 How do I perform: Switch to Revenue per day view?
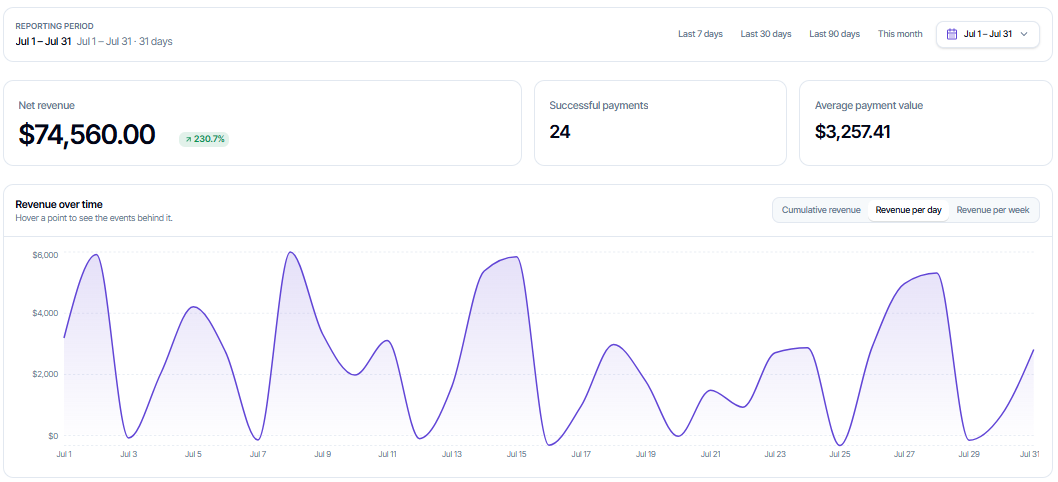click(x=908, y=210)
